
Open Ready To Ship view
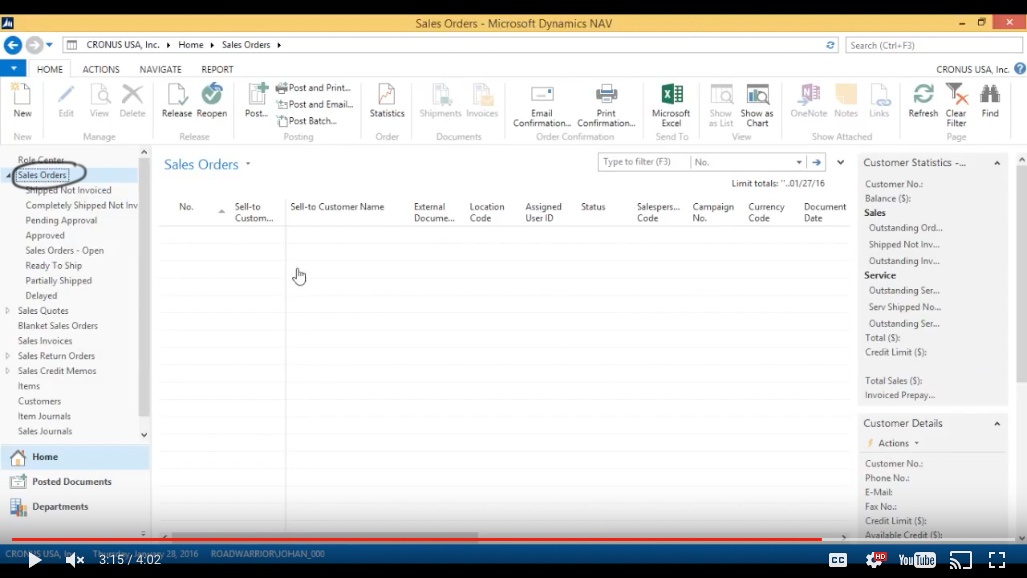point(54,265)
